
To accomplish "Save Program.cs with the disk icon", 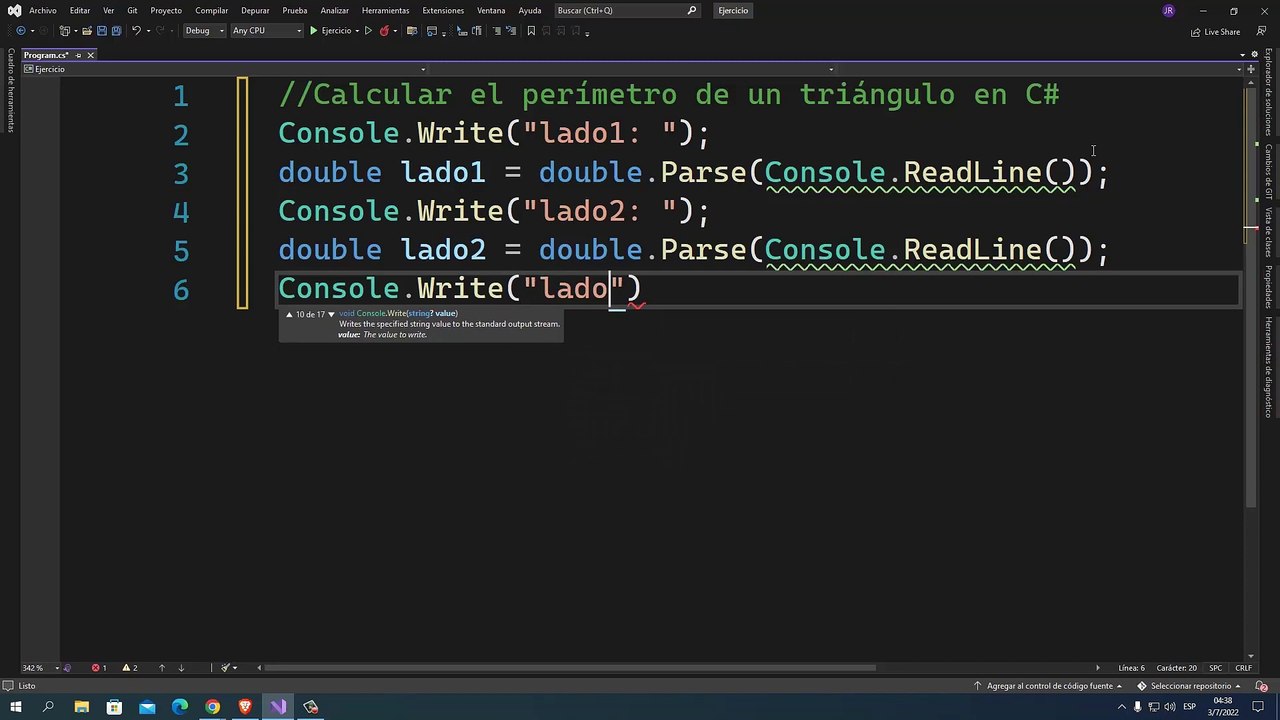I will (102, 31).
